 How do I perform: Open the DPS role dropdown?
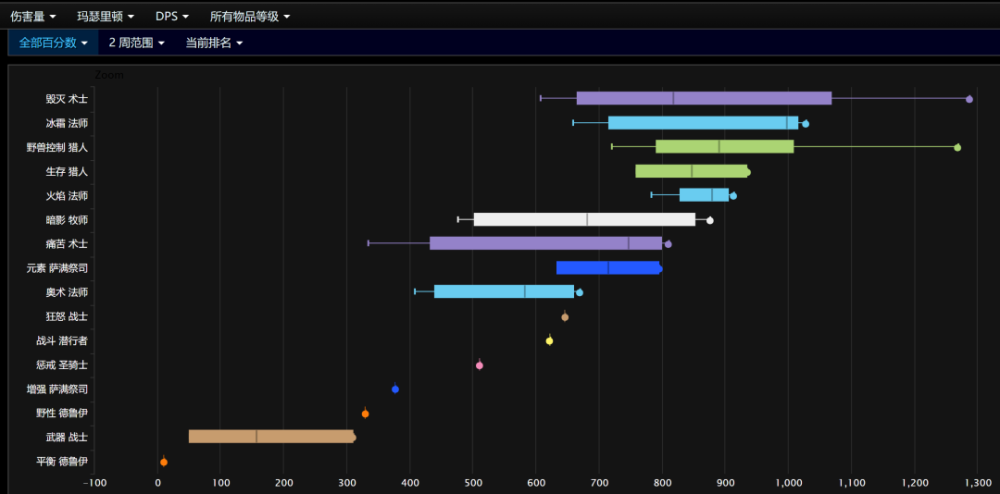click(171, 16)
